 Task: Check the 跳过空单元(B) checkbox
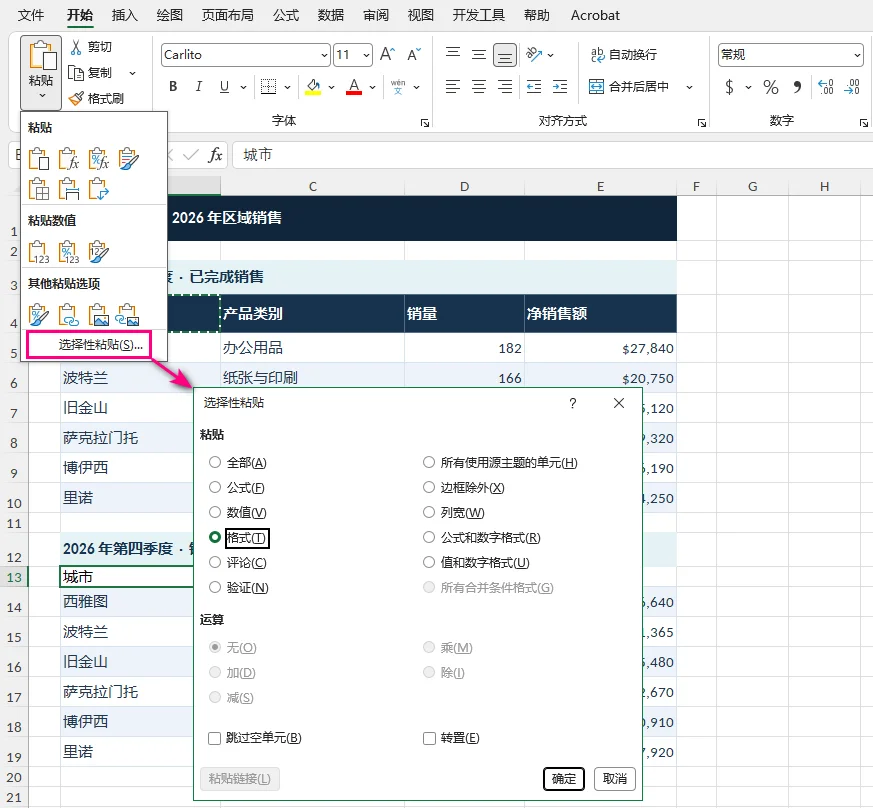pos(214,738)
